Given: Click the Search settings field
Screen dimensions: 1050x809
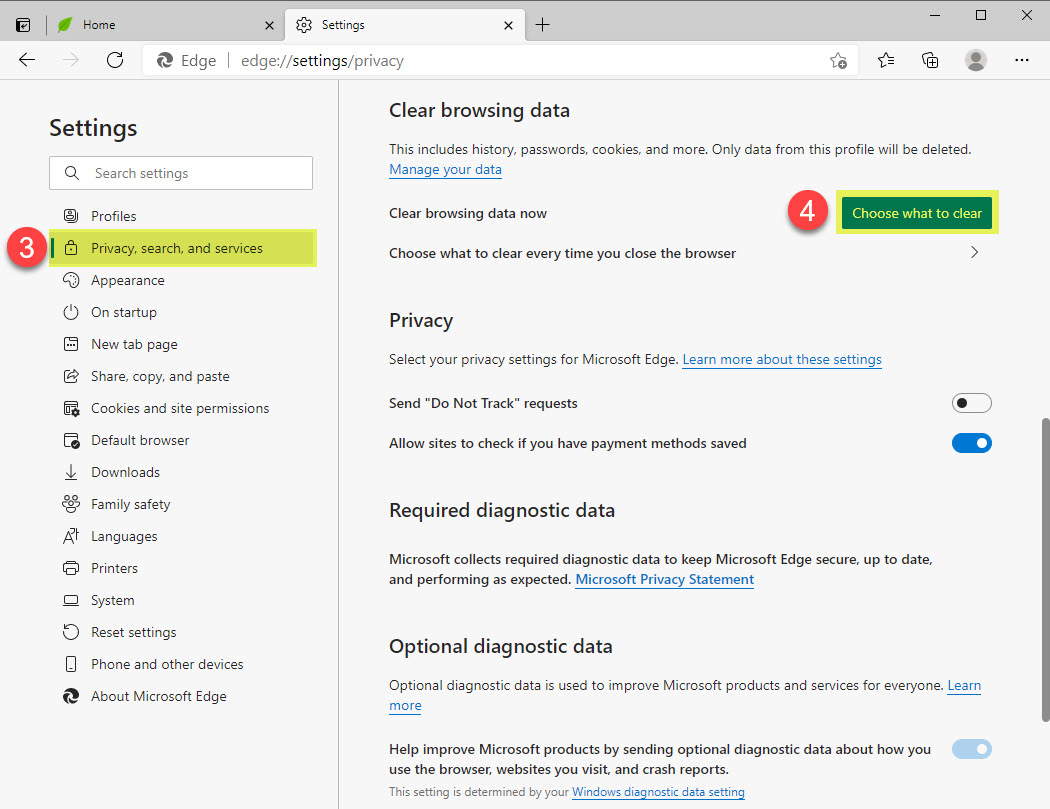Looking at the screenshot, I should click(180, 173).
